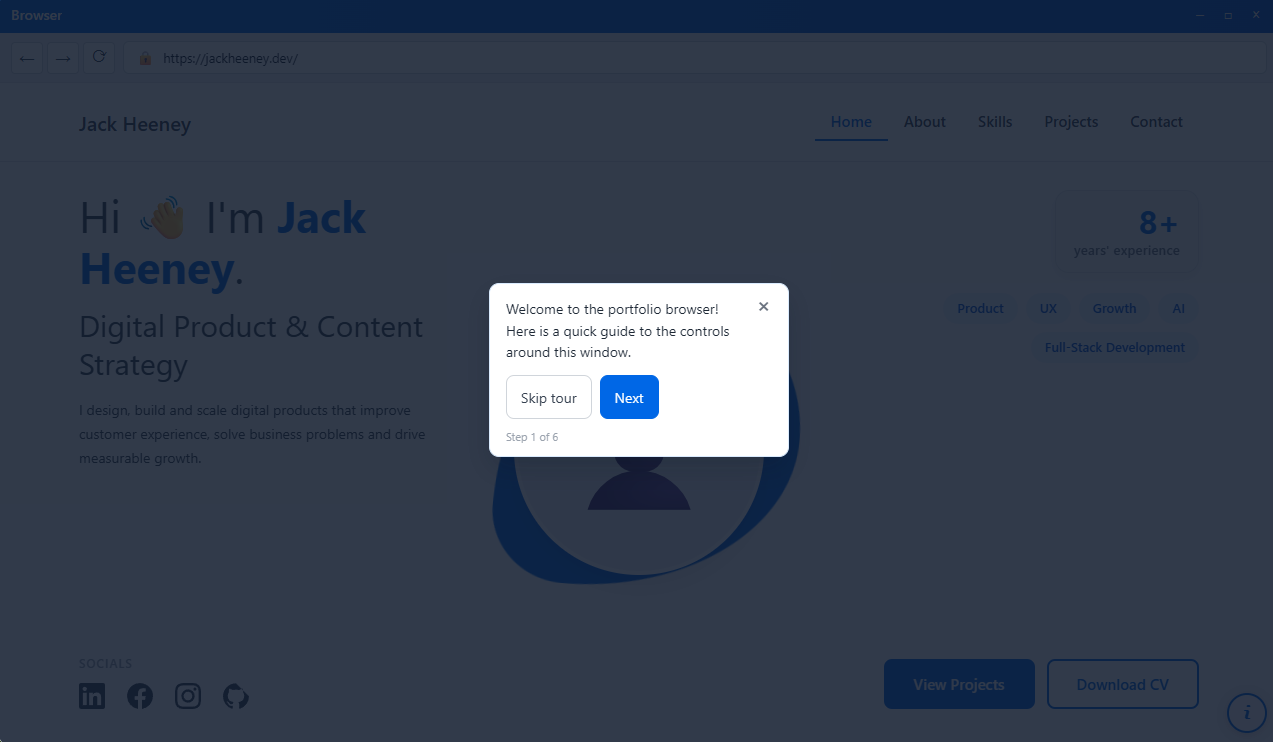The image size is (1273, 742).
Task: Click the padlock icon in address bar
Action: [145, 58]
